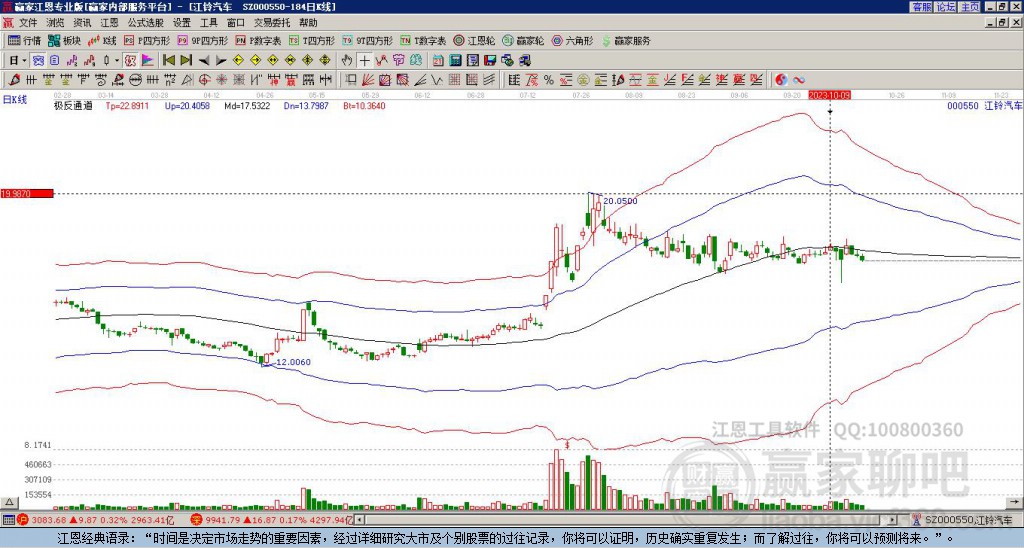Viewport: 1024px width, 548px height.
Task: Open the P数字表 tool
Action: (x=258, y=40)
